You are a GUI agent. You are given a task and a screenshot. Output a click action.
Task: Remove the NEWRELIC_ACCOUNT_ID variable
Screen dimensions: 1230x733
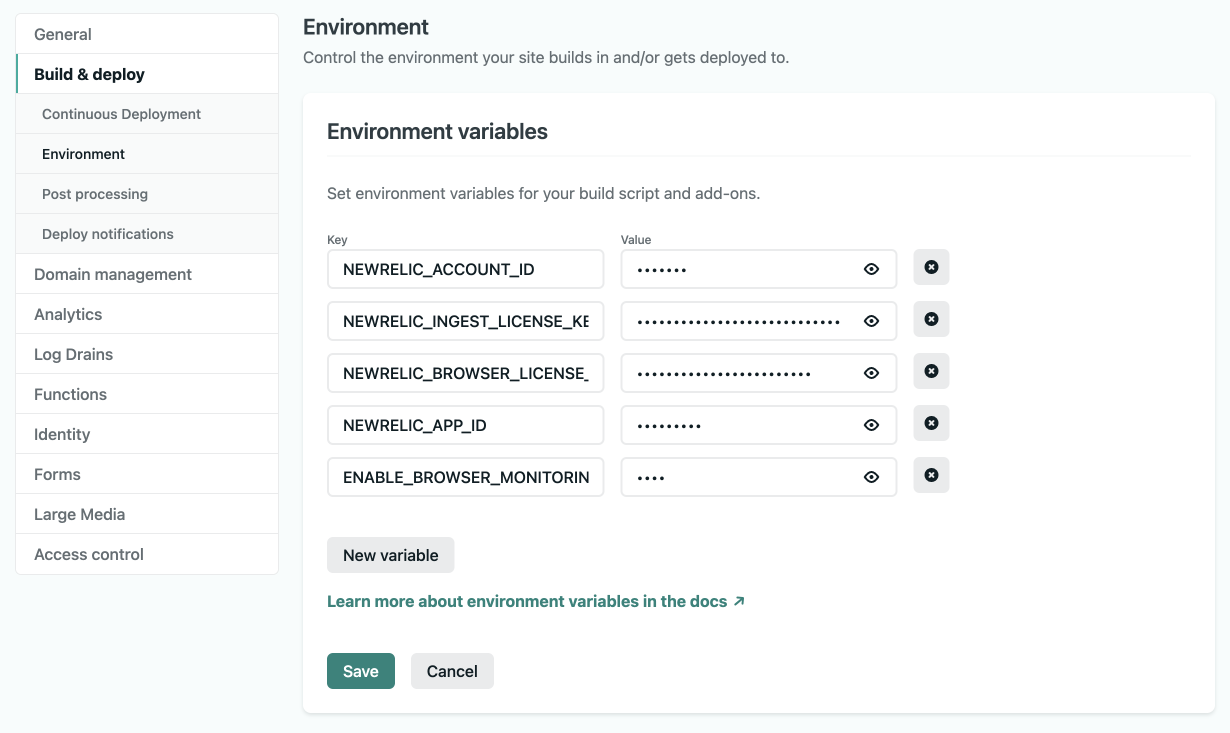click(931, 267)
